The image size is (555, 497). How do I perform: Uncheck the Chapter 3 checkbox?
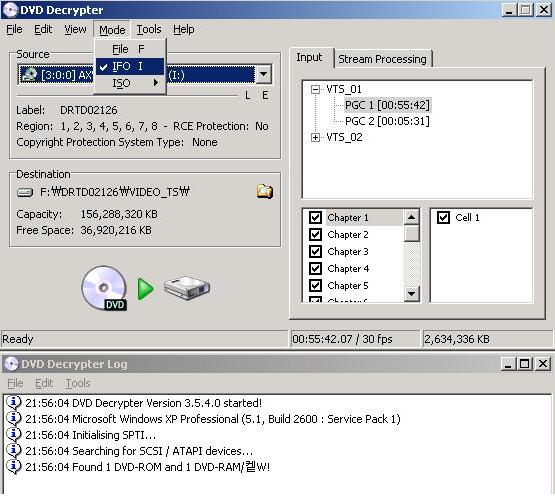(x=315, y=251)
